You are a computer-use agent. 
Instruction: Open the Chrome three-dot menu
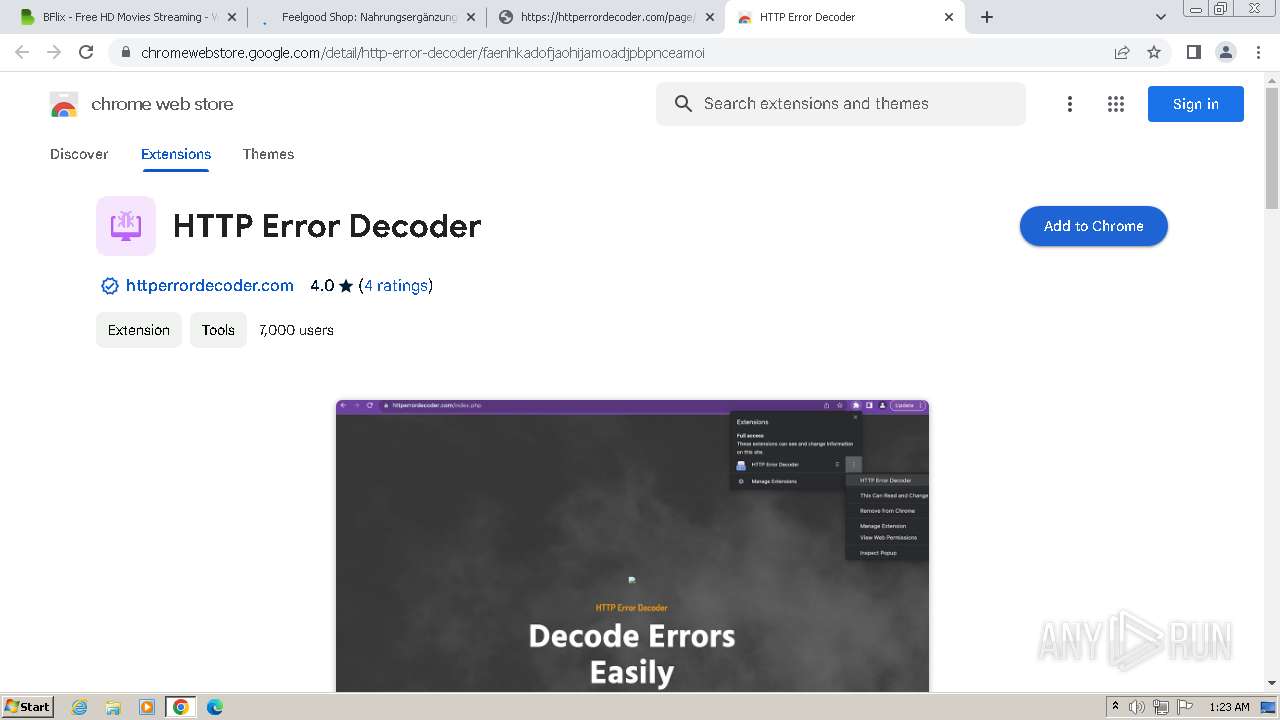(1258, 52)
